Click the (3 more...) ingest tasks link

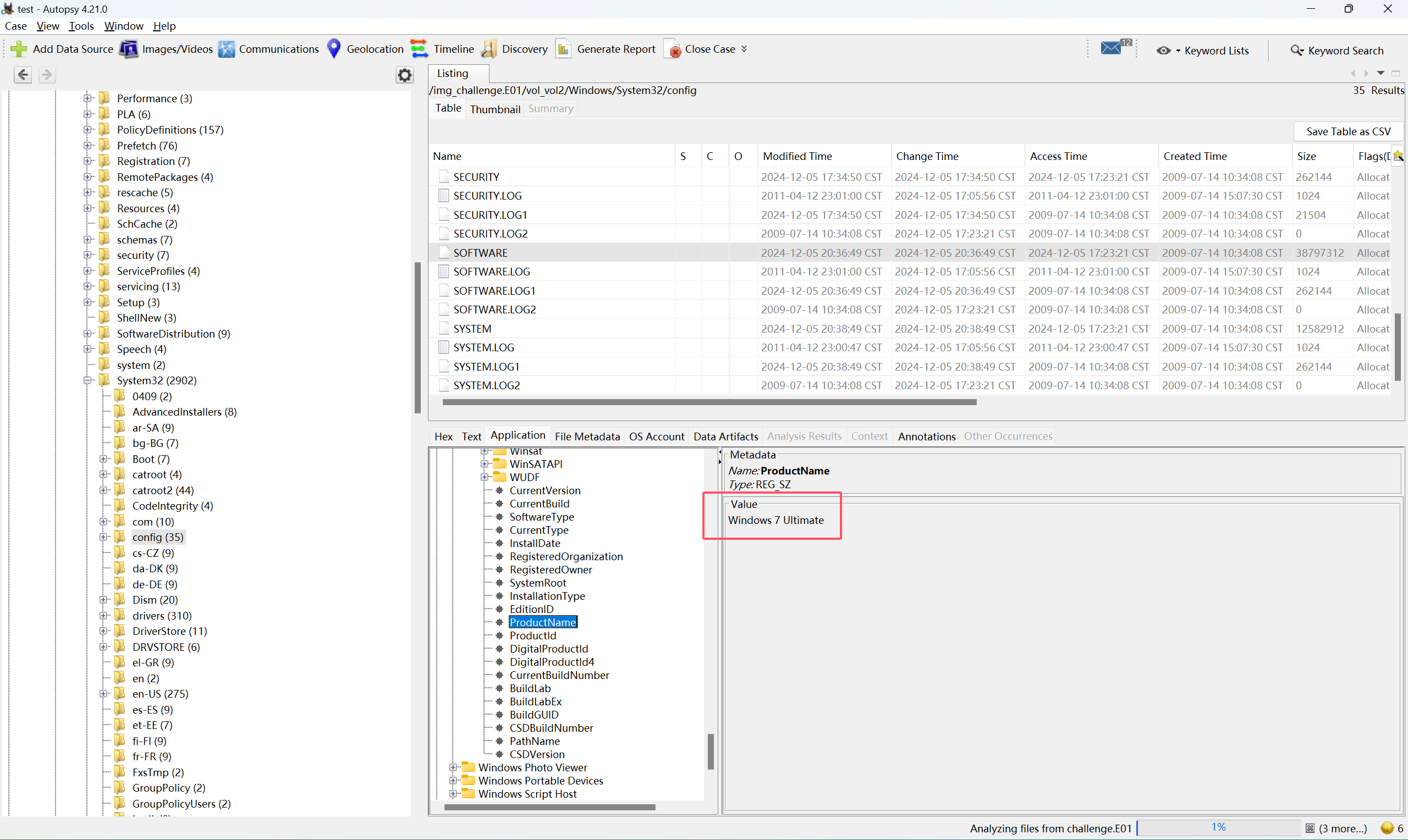1343,828
